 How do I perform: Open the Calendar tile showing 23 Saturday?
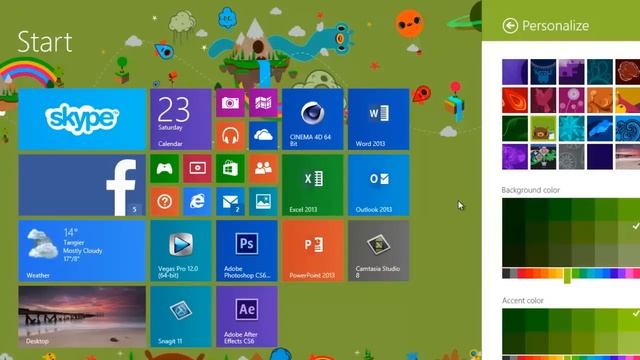point(181,119)
